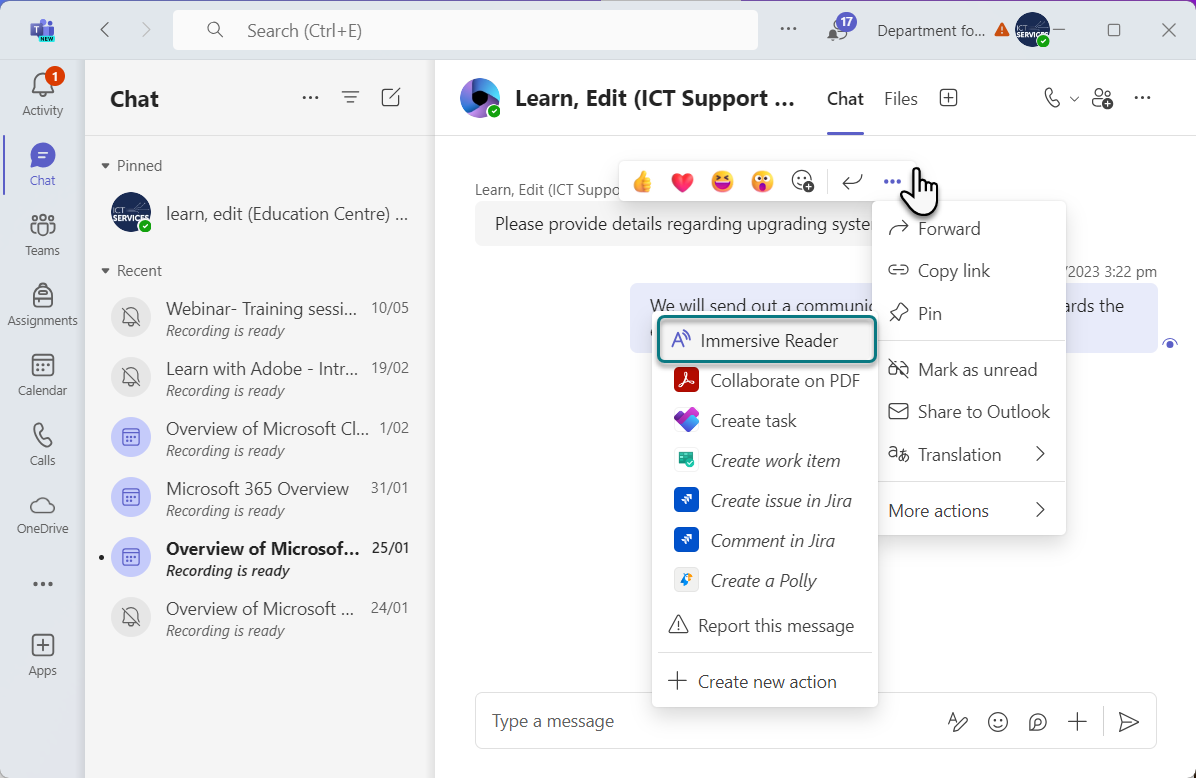The image size is (1196, 778).
Task: Pin this message
Action: pos(969,313)
